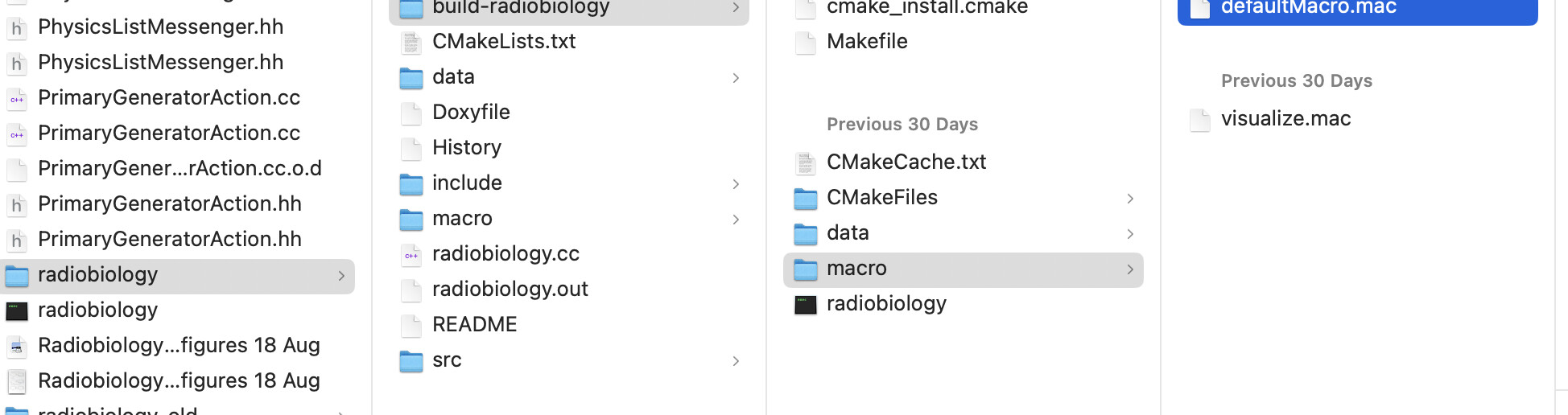
Task: Expand the build-radiobiology folder chevron
Action: [x=736, y=8]
